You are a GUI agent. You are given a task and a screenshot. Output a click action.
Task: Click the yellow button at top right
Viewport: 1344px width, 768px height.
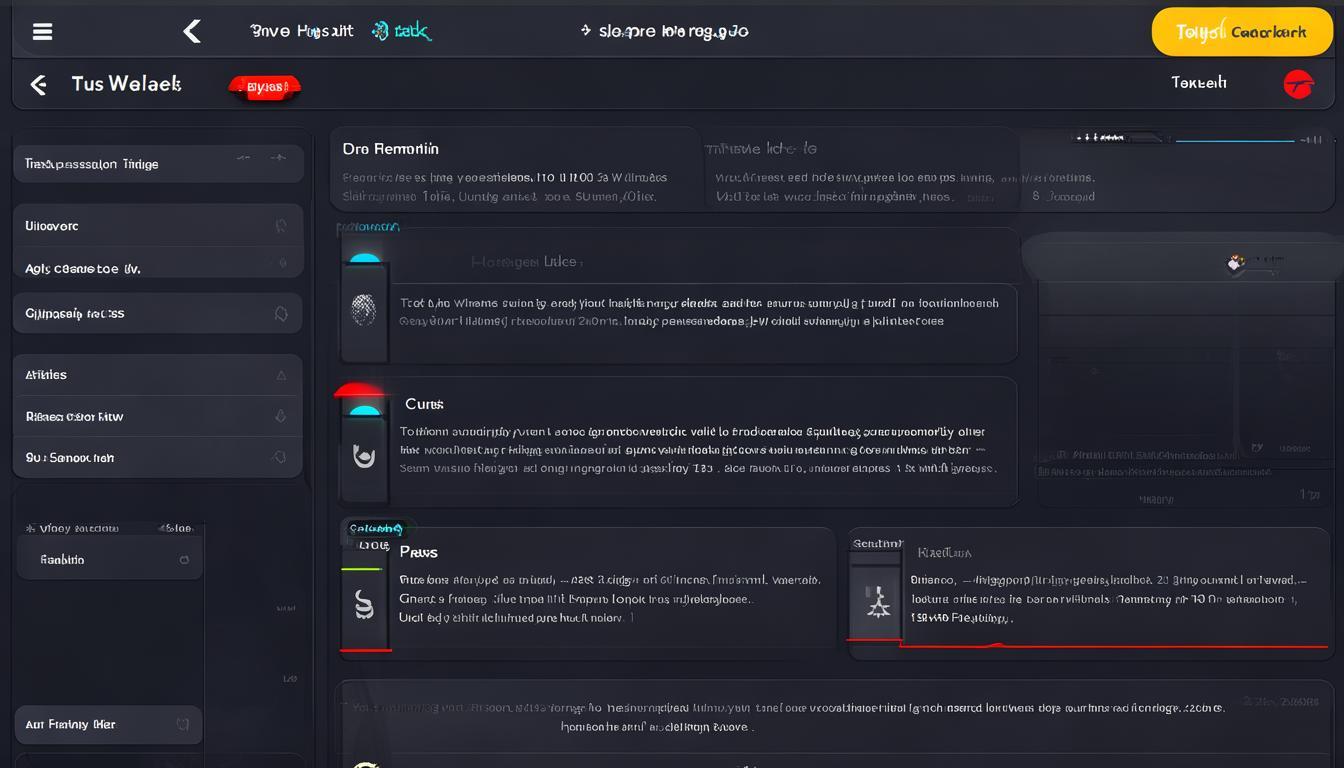coord(1241,32)
